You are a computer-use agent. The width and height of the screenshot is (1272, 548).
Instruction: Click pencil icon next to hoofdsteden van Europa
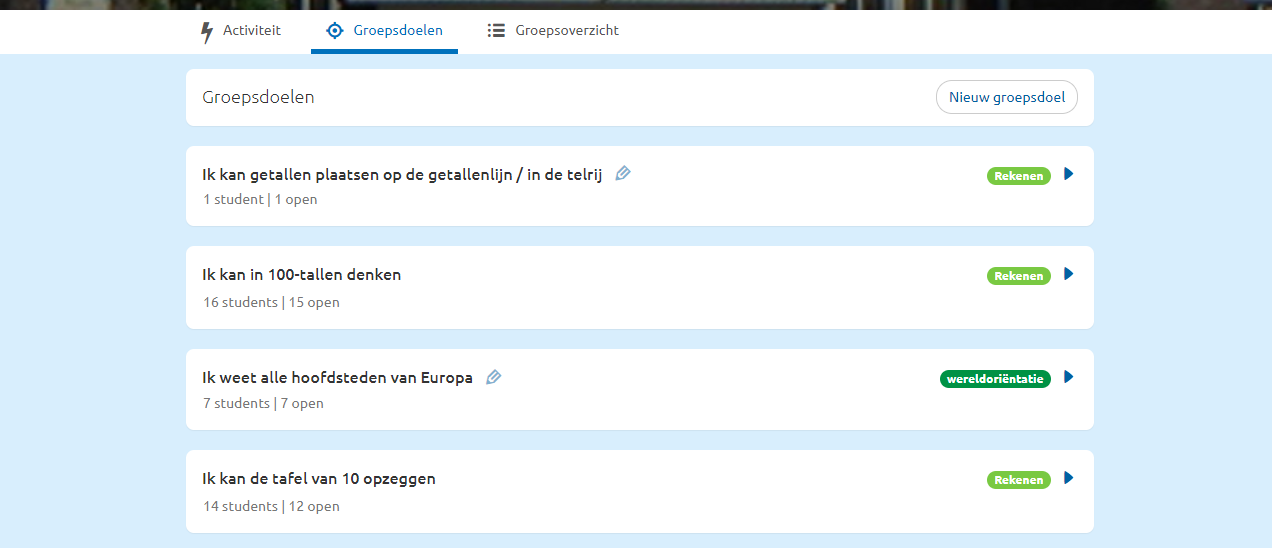tap(493, 377)
